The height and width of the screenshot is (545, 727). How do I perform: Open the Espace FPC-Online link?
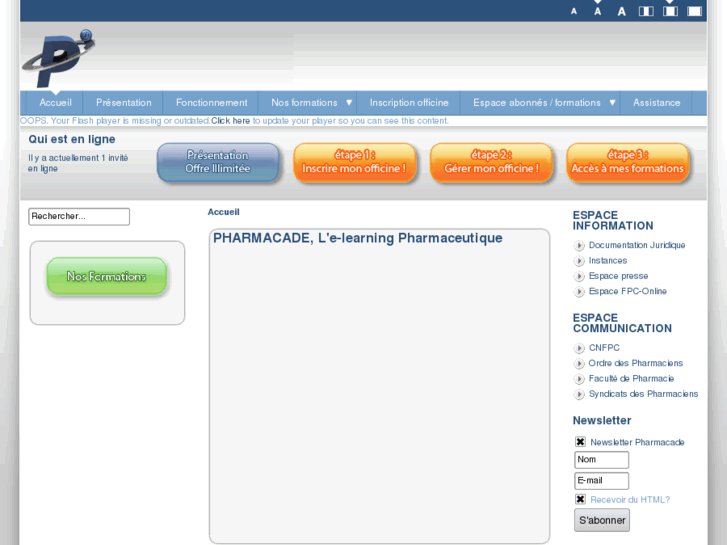tap(627, 291)
